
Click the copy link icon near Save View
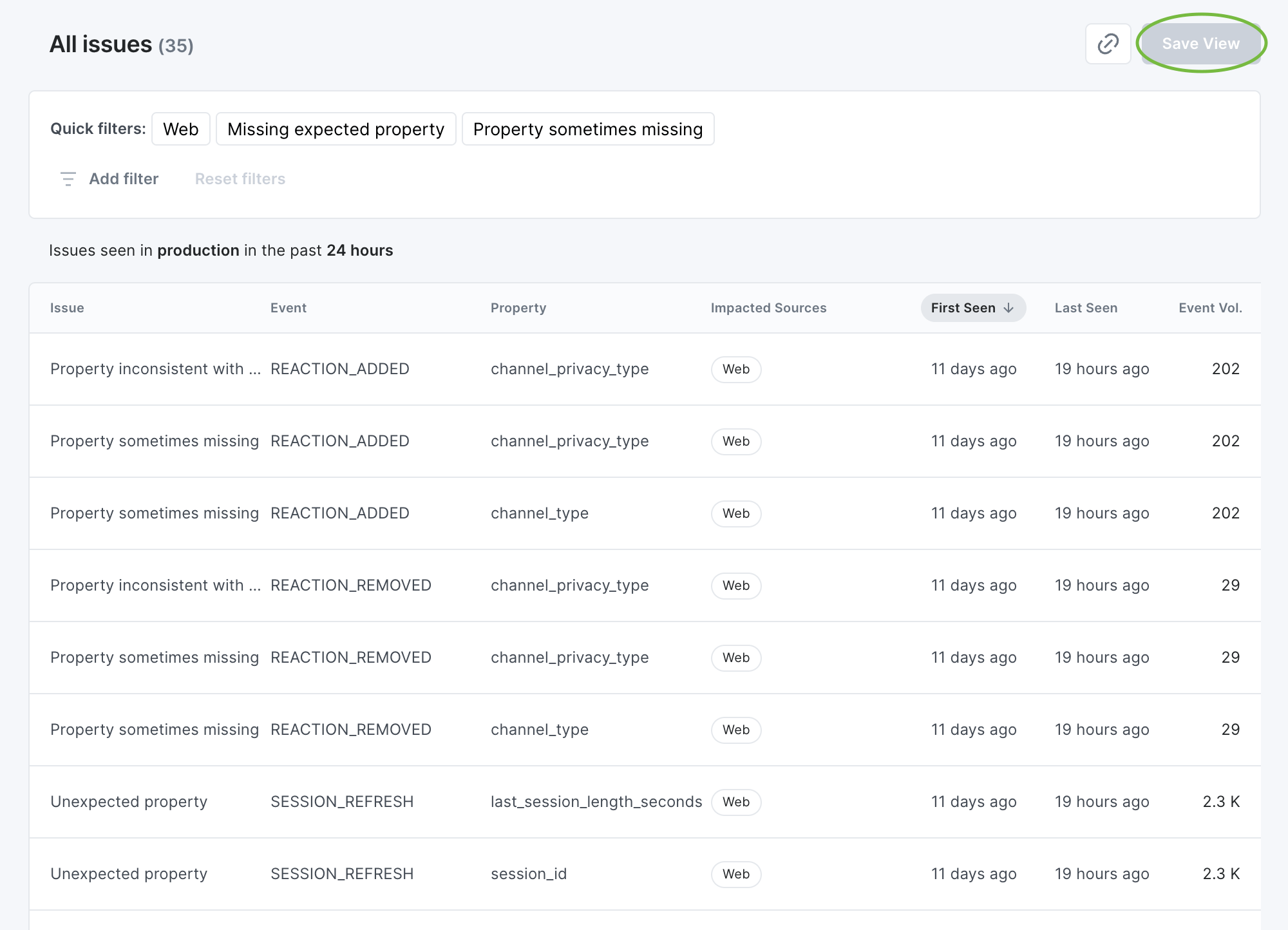1108,44
